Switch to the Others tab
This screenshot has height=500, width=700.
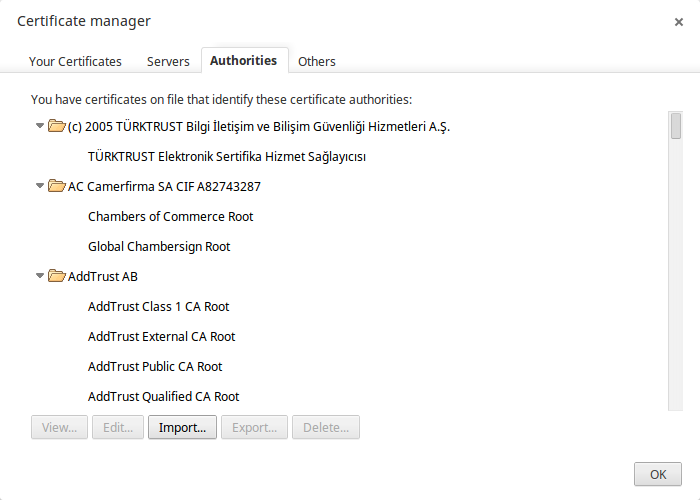pyautogui.click(x=317, y=61)
